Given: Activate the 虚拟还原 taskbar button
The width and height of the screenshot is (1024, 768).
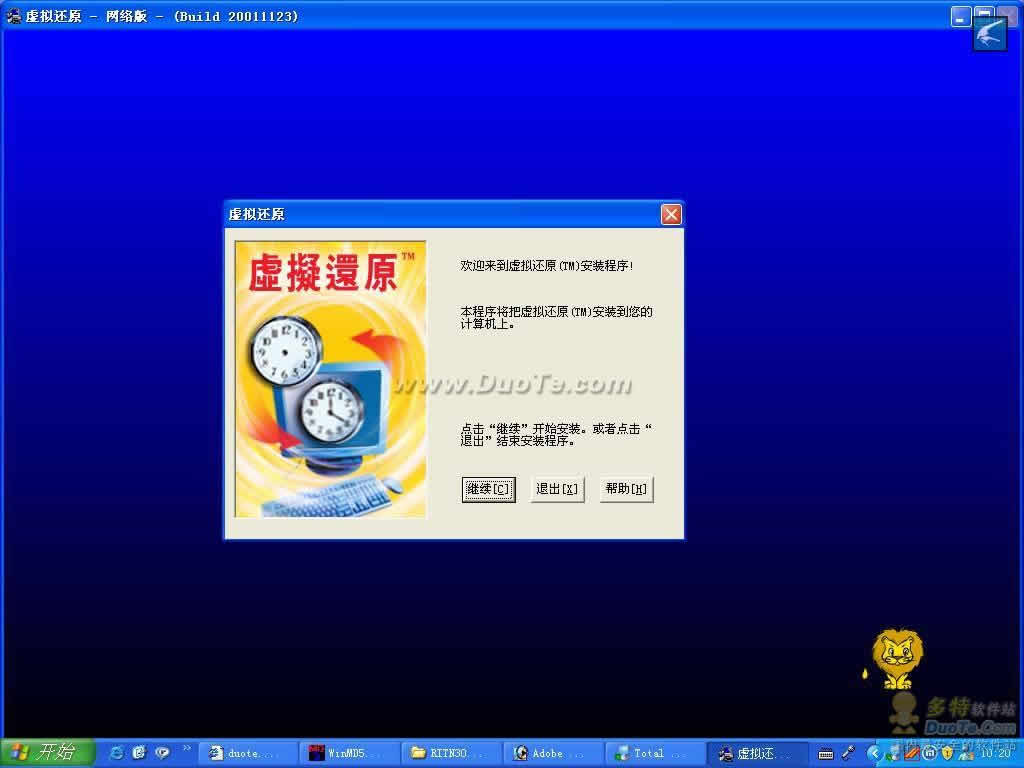Looking at the screenshot, I should point(758,754).
